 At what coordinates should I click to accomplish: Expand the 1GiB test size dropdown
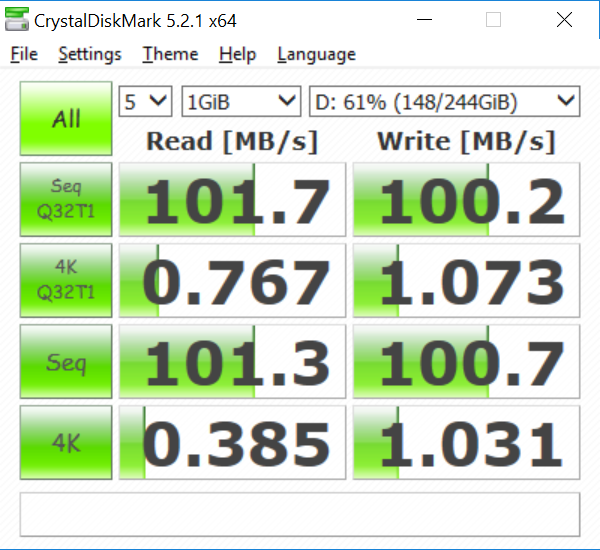click(x=241, y=101)
